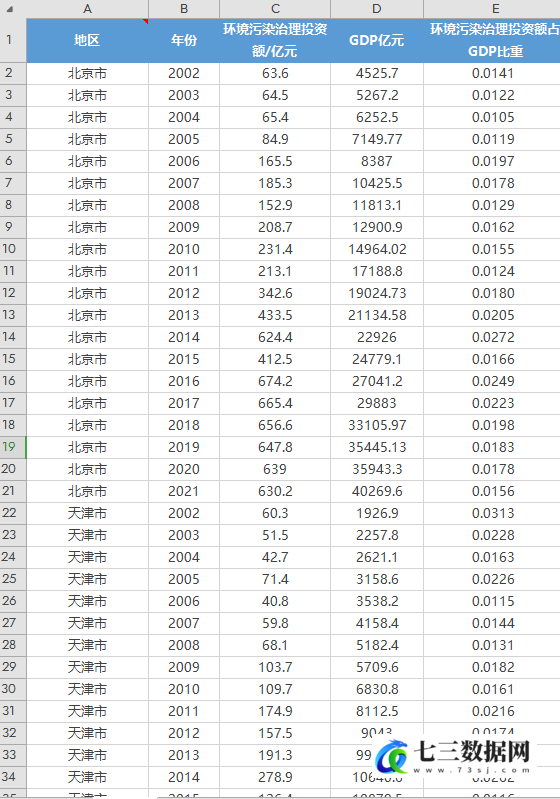Select ratio cell 0.0197
This screenshot has width=560, height=799.
(492, 162)
